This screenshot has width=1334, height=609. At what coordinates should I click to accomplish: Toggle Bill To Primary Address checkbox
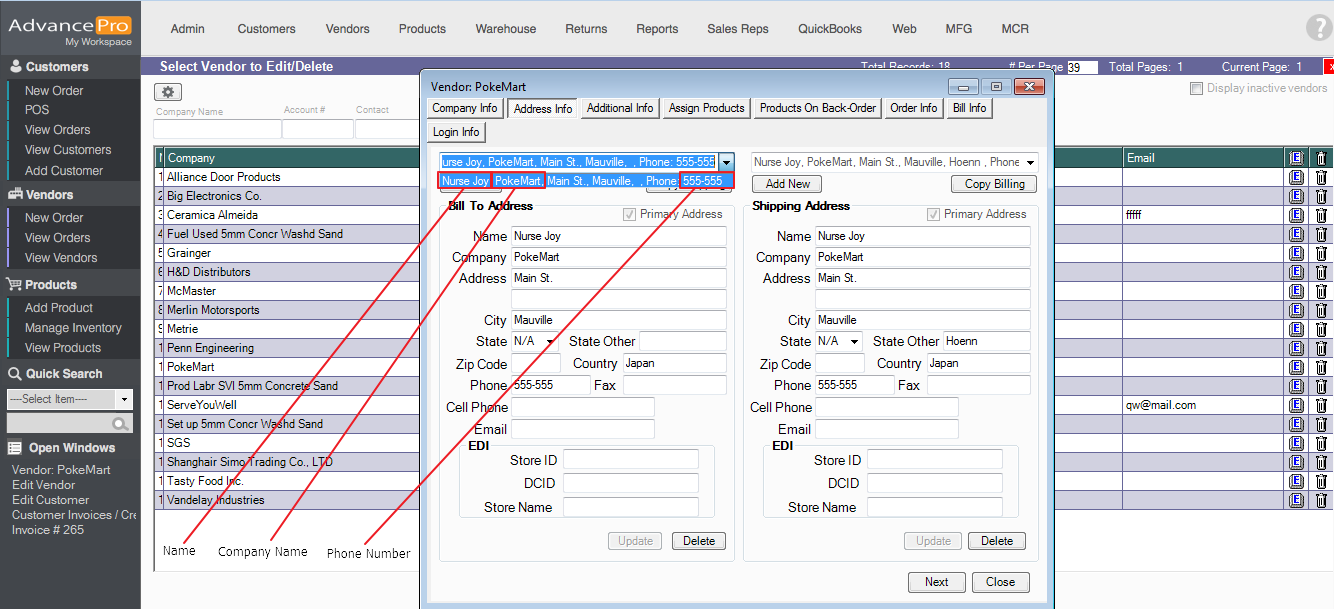tap(629, 214)
